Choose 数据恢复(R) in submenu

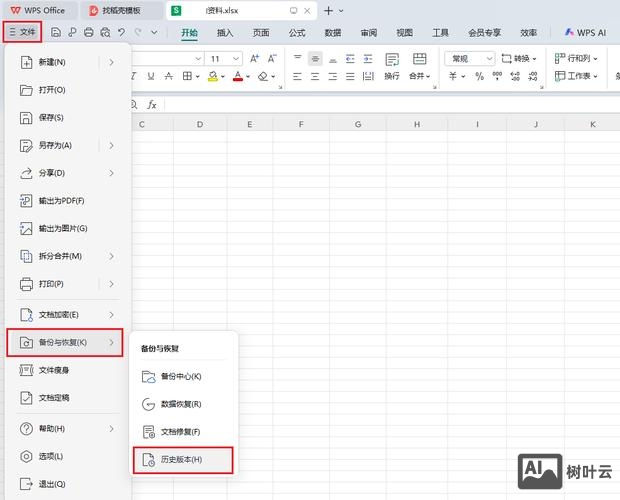[183, 404]
